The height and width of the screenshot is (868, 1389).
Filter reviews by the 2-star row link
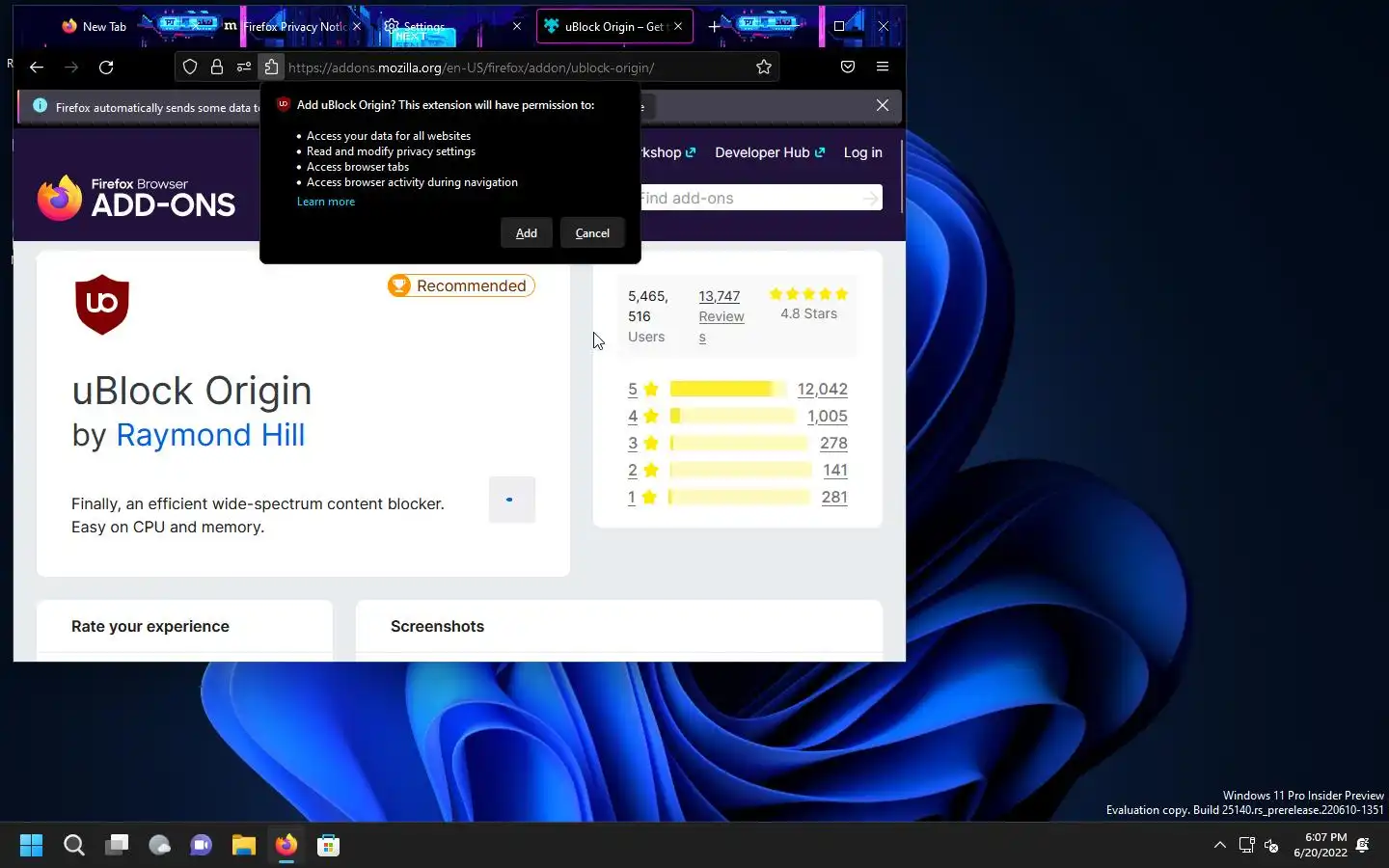(633, 470)
